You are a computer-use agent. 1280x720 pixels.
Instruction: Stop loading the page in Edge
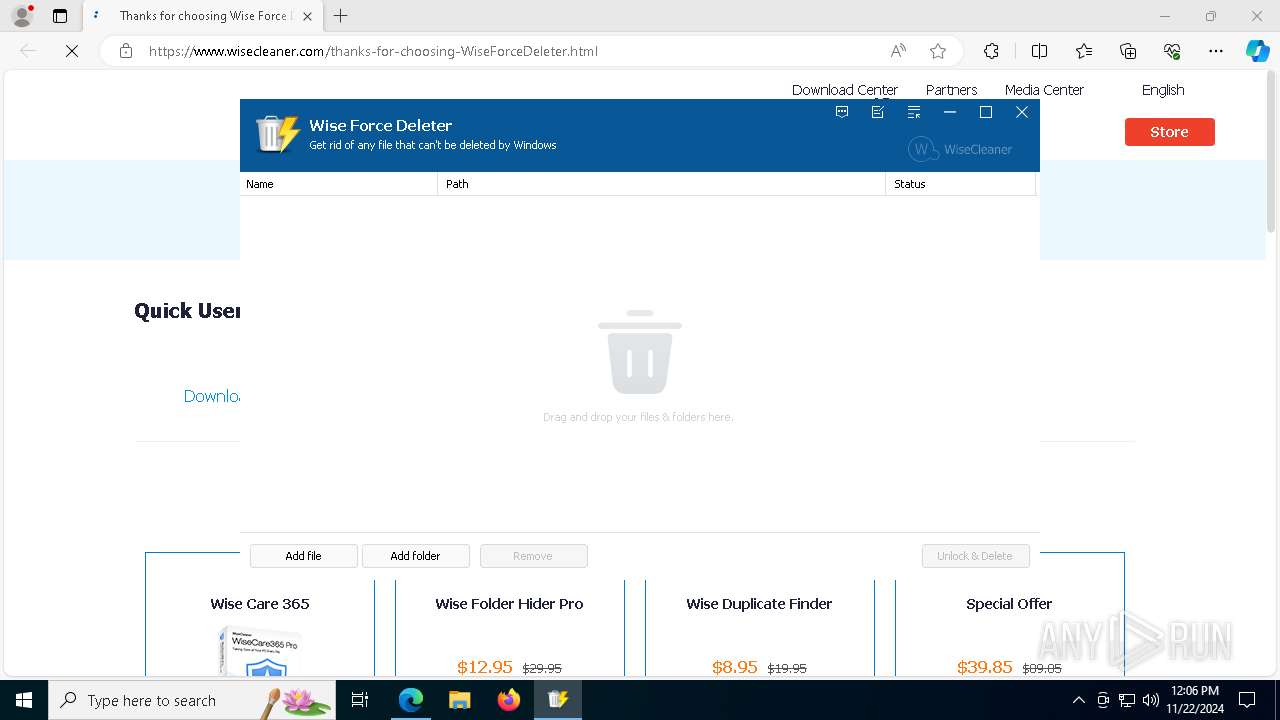click(72, 51)
